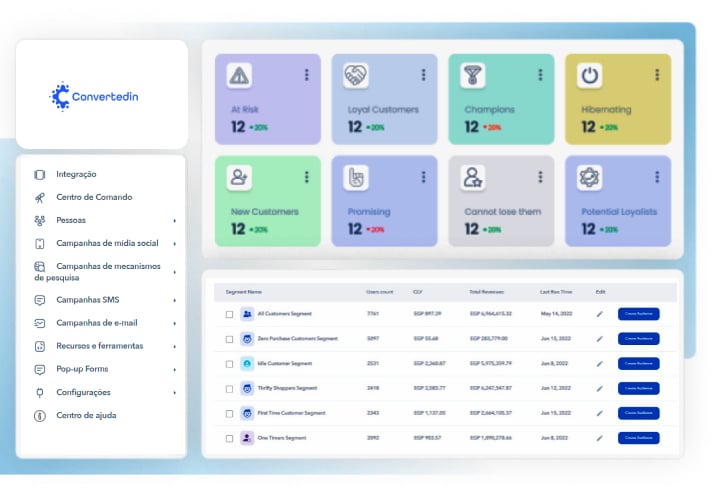Open Integração from the sidebar
723x498 pixels.
coord(76,174)
